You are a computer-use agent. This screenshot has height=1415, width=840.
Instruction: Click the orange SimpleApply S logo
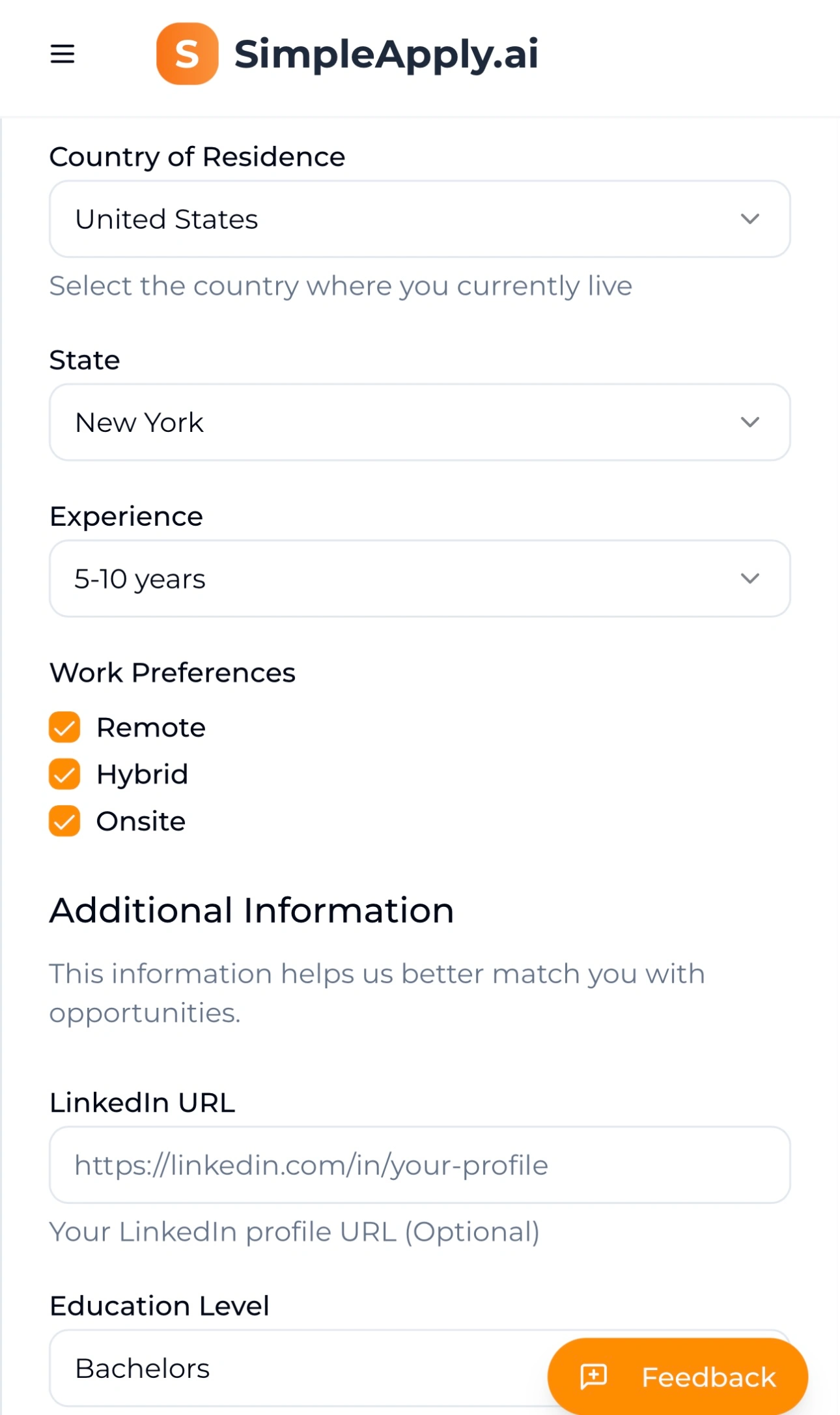coord(187,53)
